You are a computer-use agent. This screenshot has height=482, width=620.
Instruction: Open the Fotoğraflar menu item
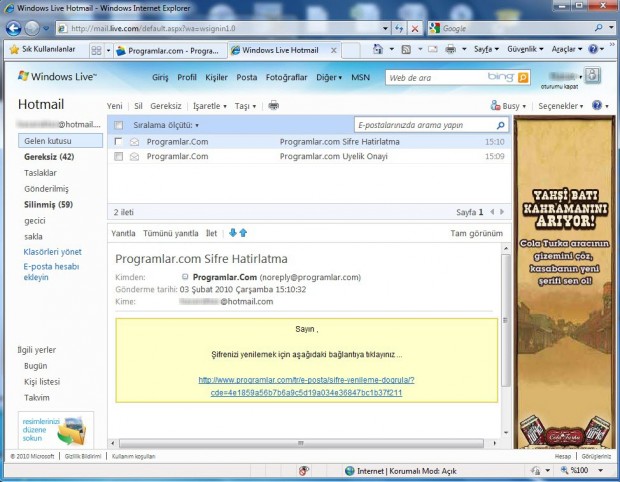pos(286,77)
